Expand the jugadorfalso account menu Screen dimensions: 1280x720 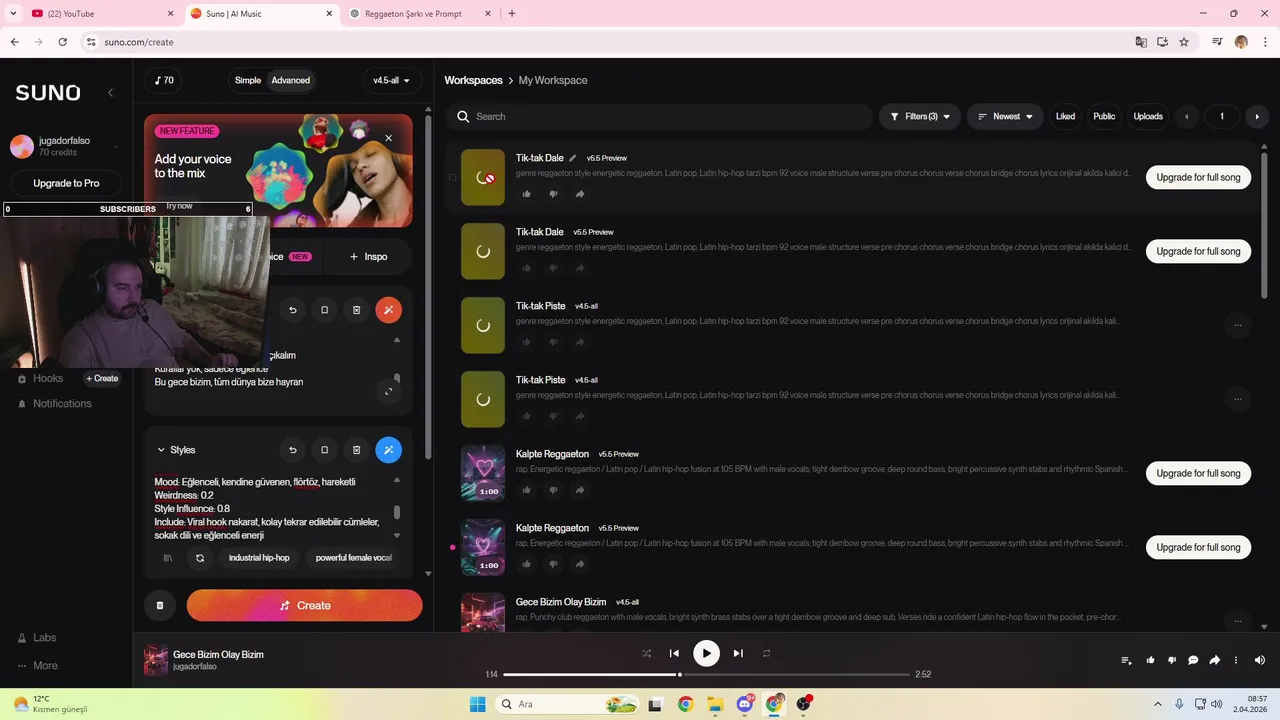(x=116, y=147)
